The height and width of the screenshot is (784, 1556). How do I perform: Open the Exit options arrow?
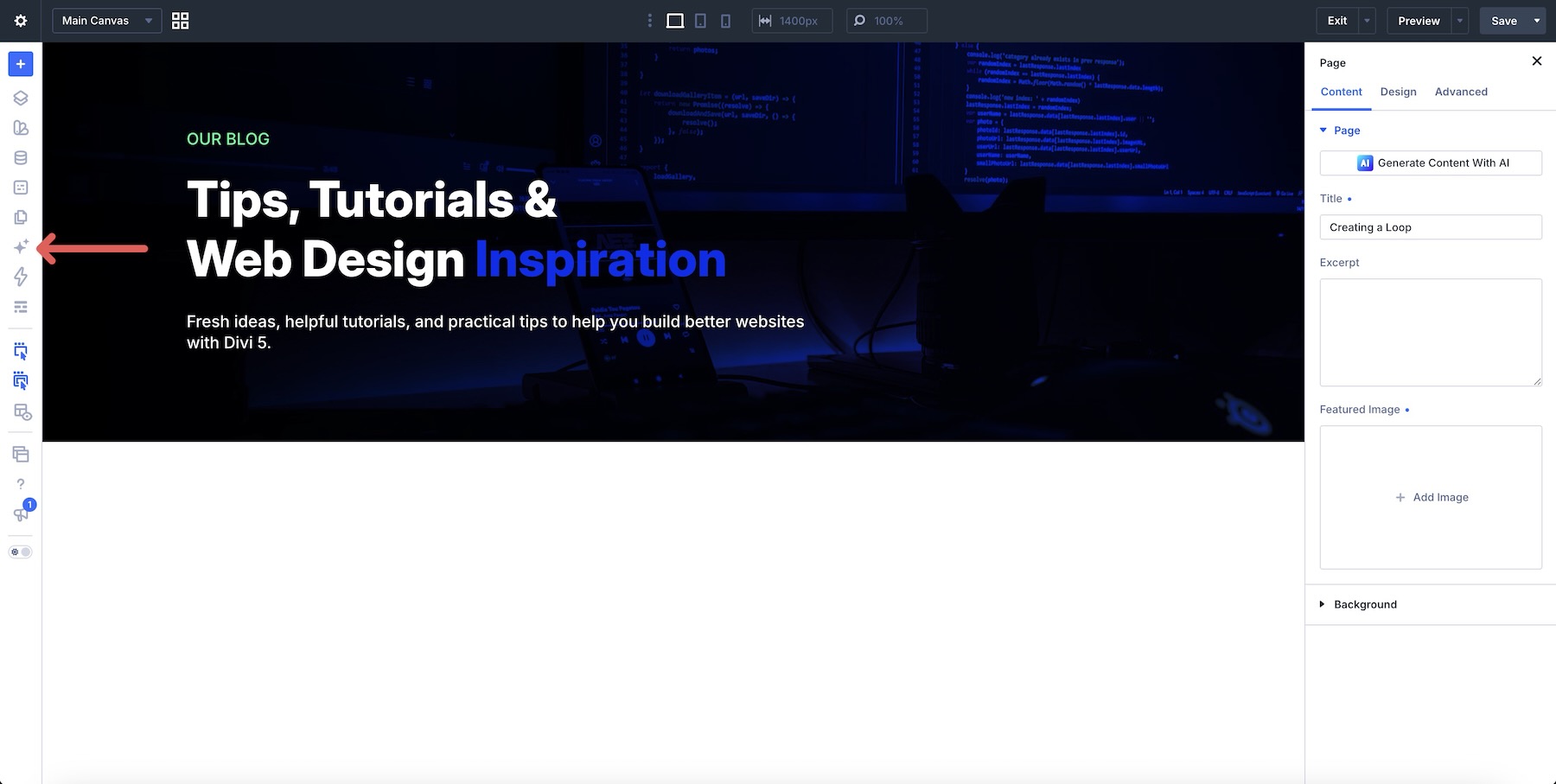[x=1367, y=21]
